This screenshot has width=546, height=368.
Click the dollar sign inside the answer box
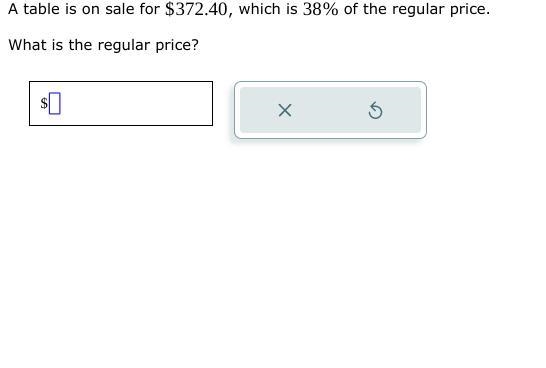[x=44, y=103]
